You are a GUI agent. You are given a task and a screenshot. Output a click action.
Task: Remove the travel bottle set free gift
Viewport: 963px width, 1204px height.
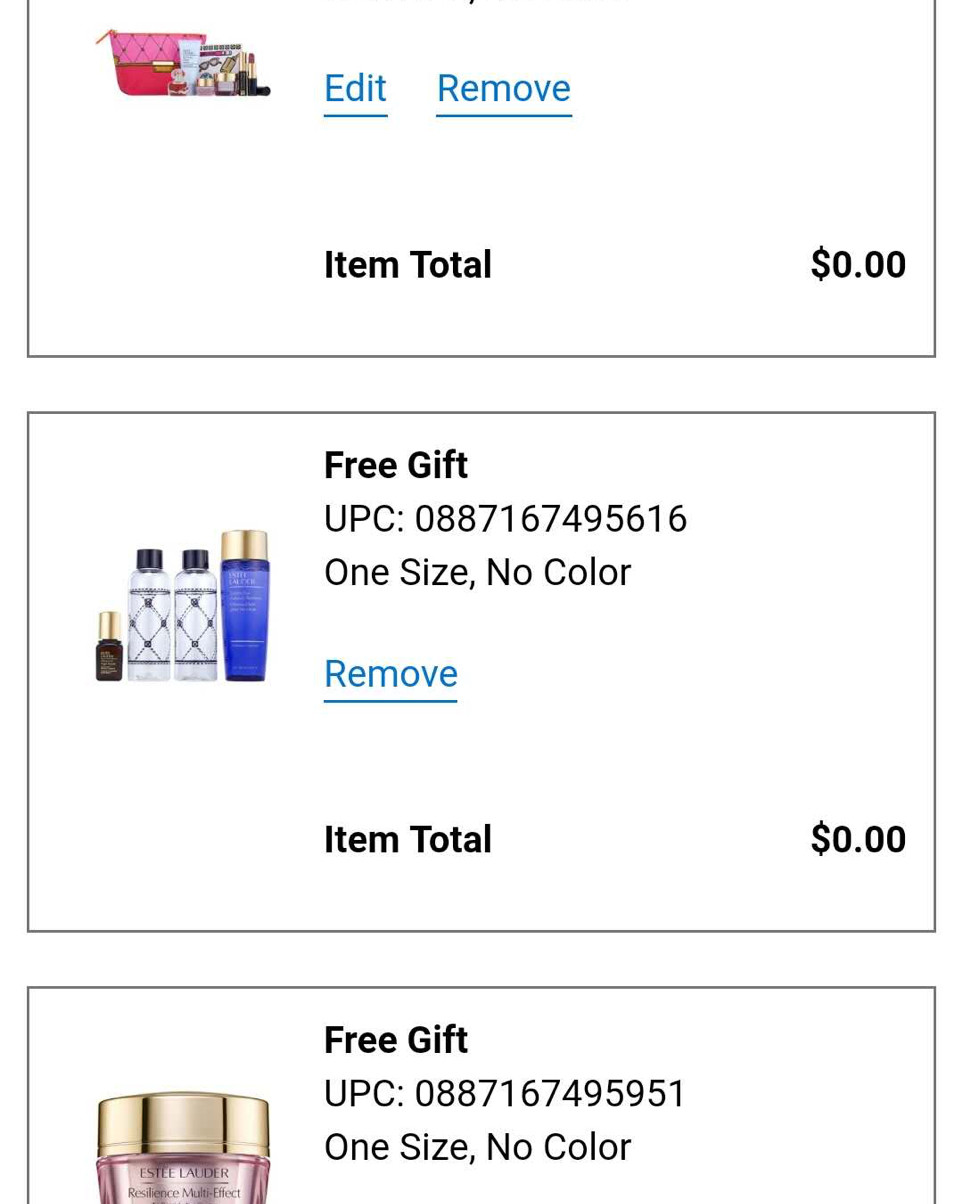point(390,674)
